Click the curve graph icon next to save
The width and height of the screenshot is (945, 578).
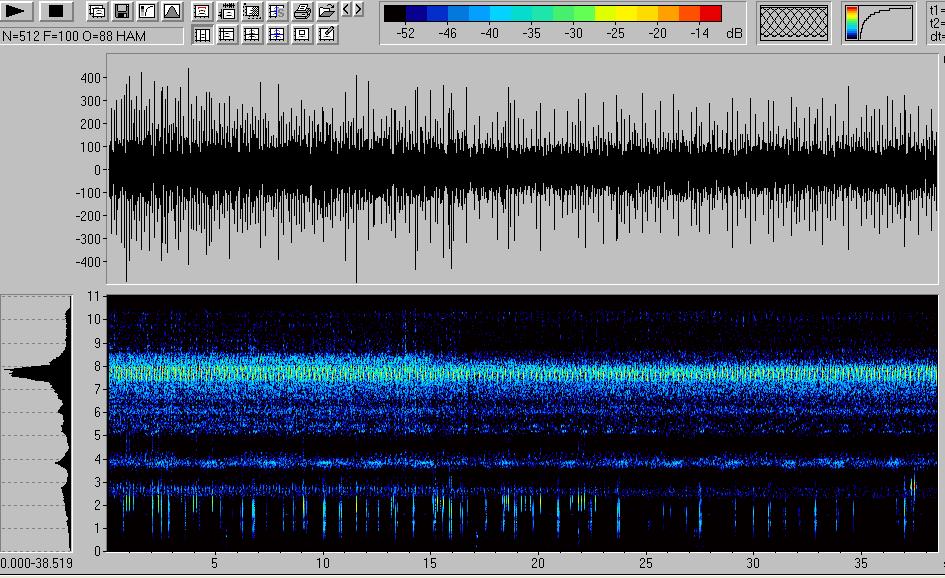tap(147, 12)
